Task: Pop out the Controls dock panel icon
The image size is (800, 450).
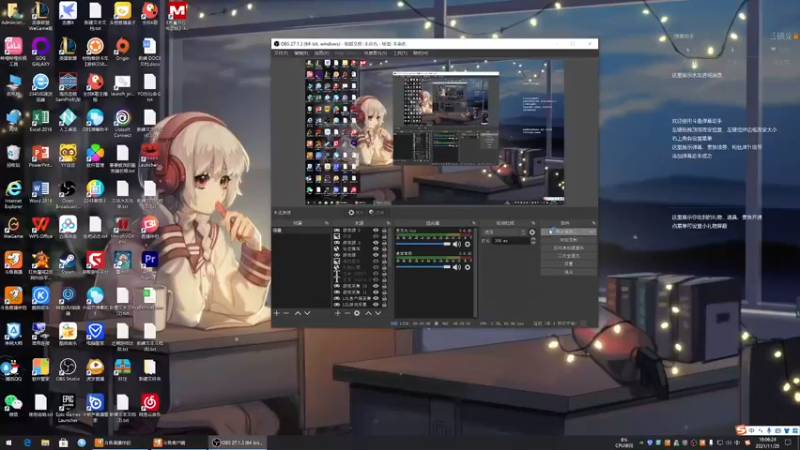Action: click(x=594, y=223)
